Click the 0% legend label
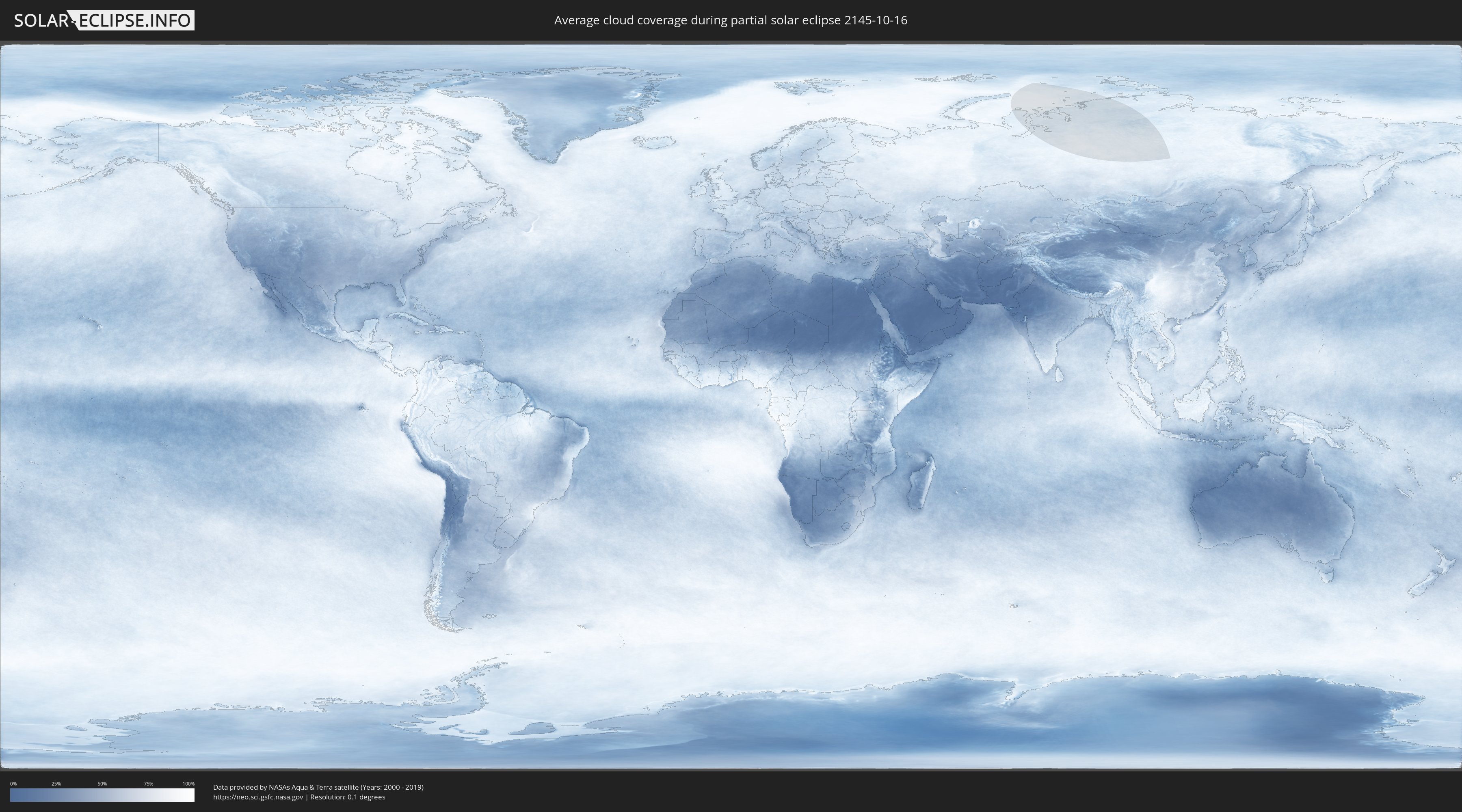 pyautogui.click(x=13, y=784)
